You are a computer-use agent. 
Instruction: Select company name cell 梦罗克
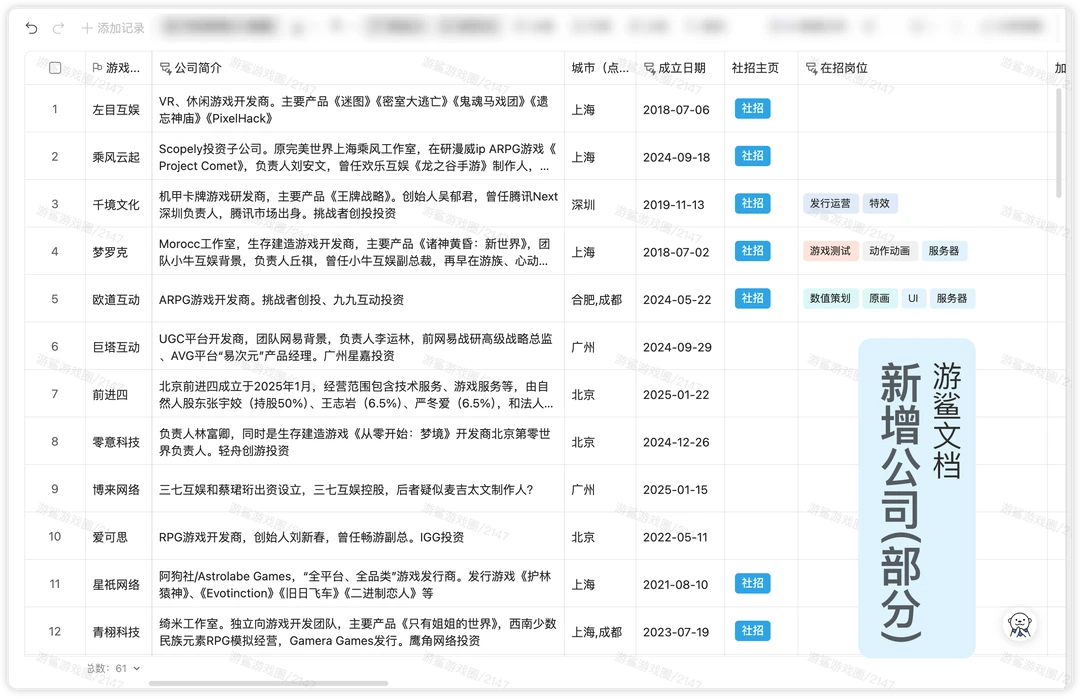coord(118,252)
